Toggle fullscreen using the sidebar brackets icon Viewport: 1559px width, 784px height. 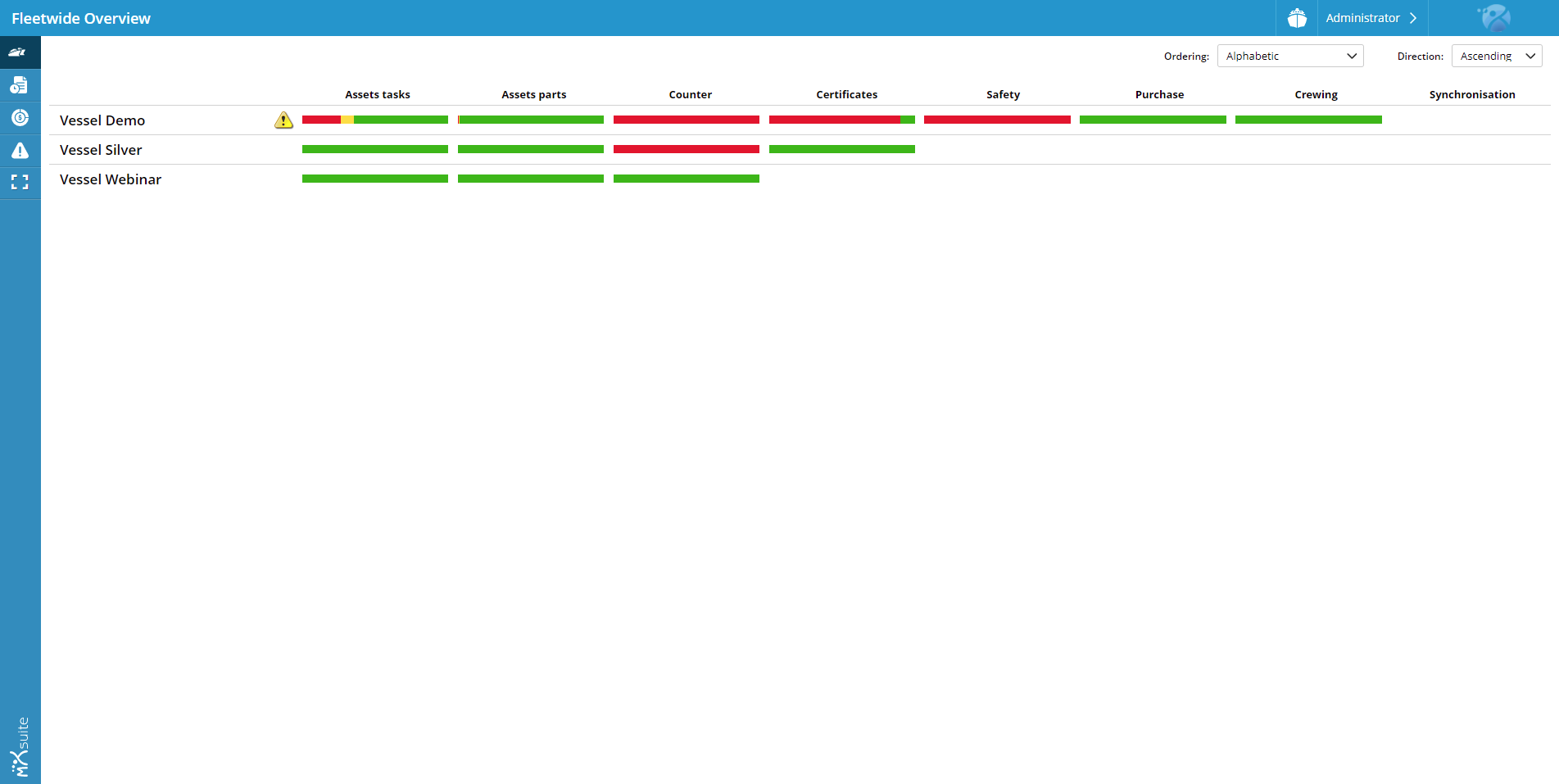pos(20,182)
